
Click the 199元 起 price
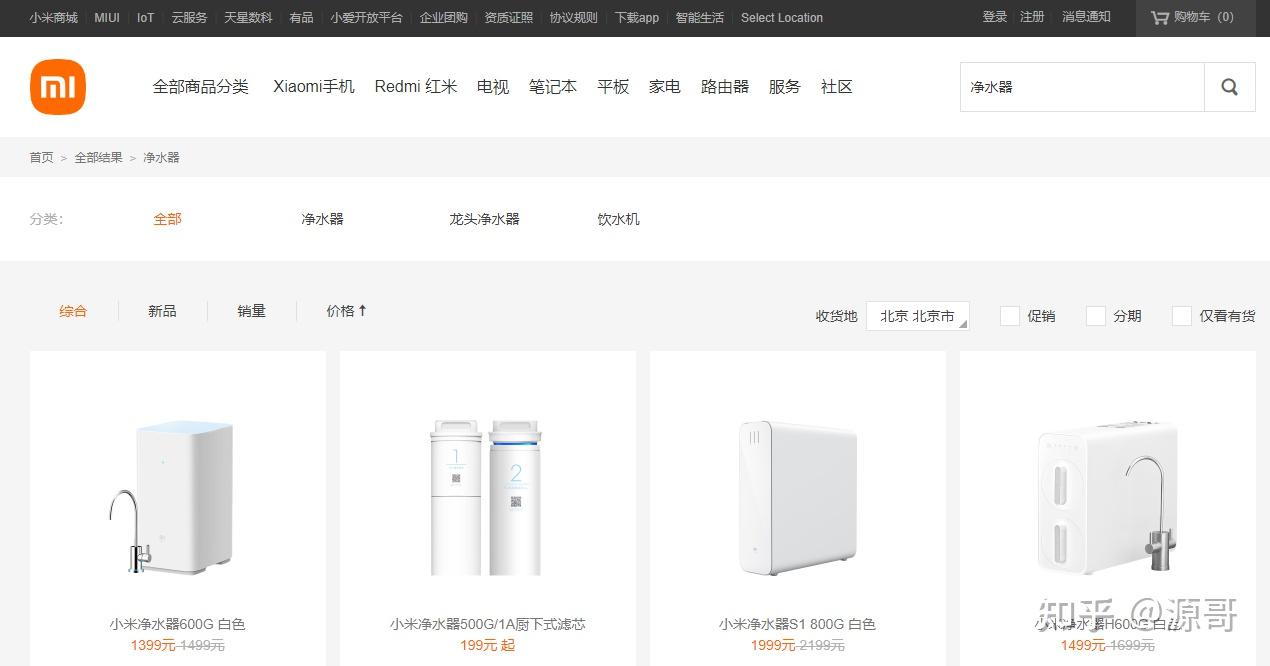coord(488,645)
